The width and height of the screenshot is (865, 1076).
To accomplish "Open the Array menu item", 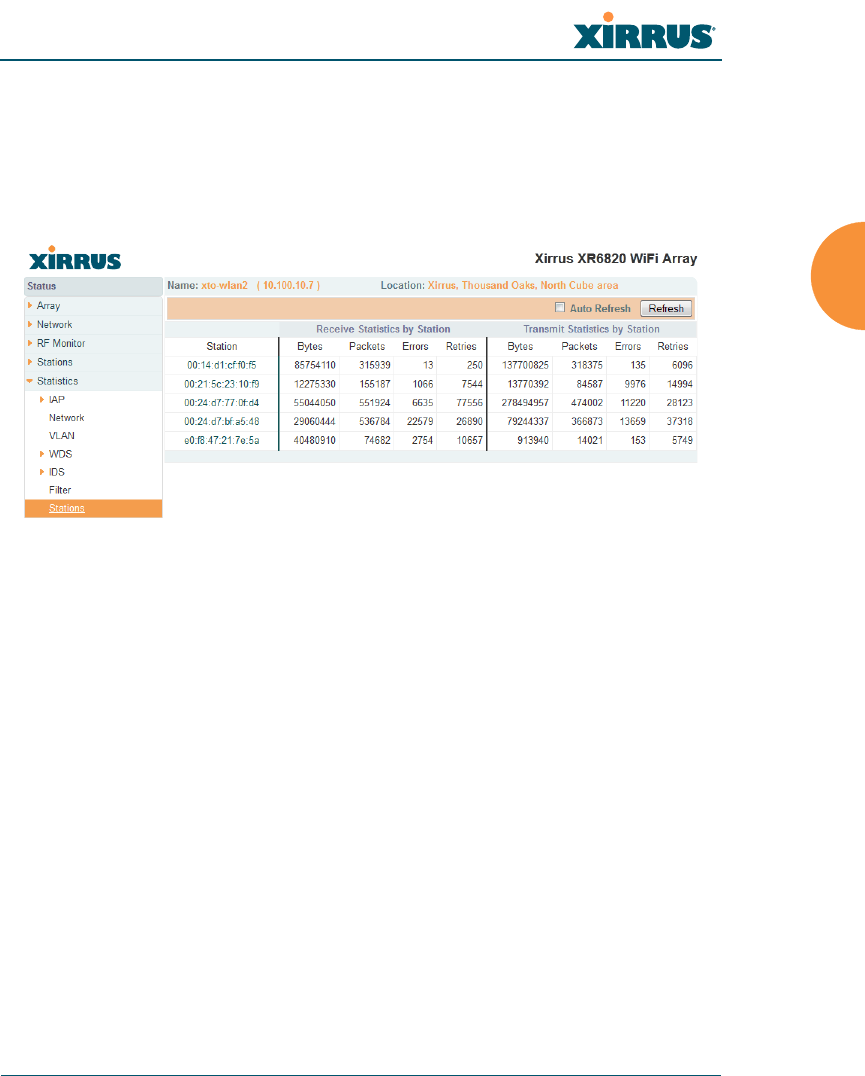I will [49, 305].
